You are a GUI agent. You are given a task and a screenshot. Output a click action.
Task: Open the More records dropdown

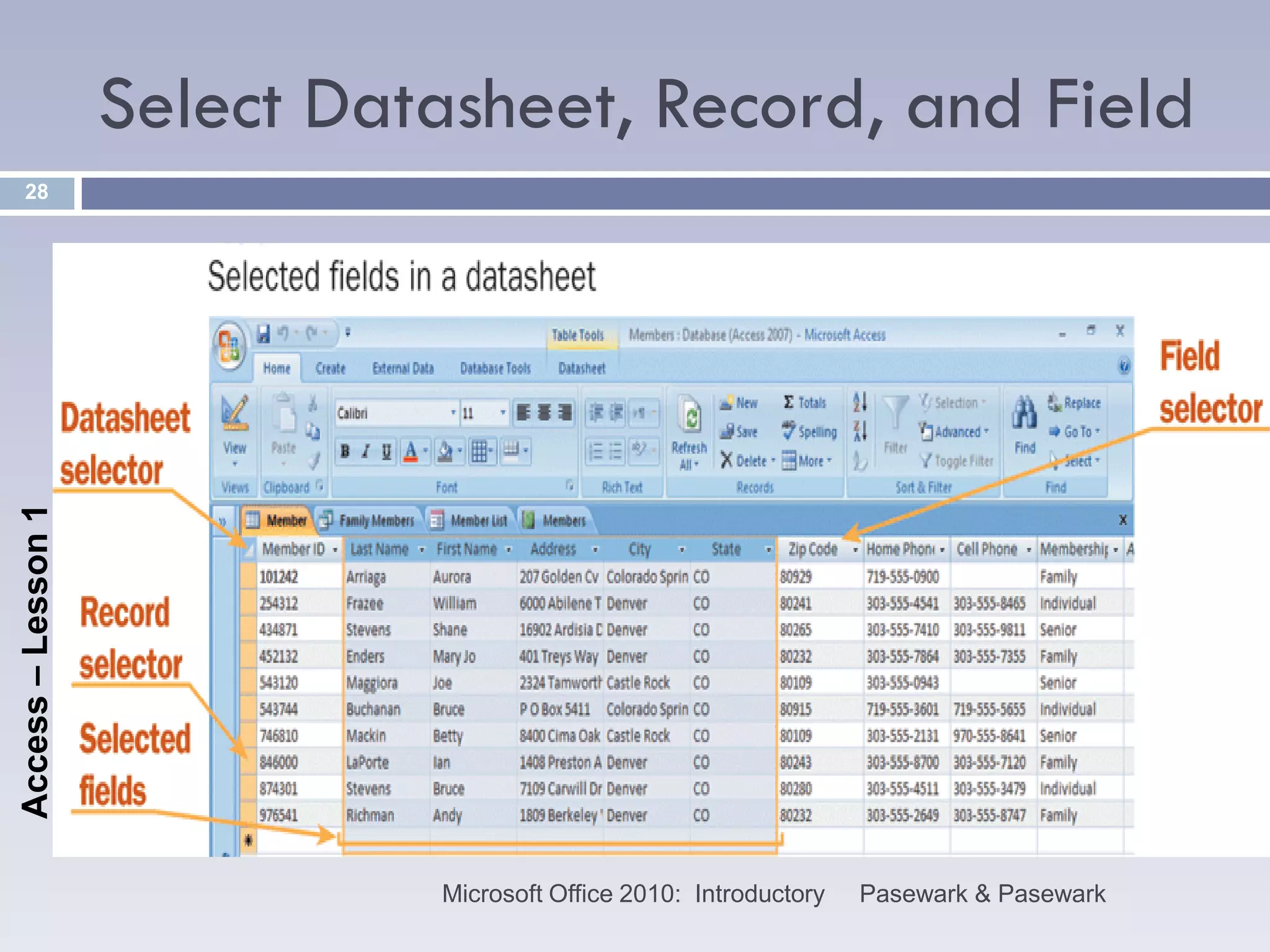click(807, 461)
